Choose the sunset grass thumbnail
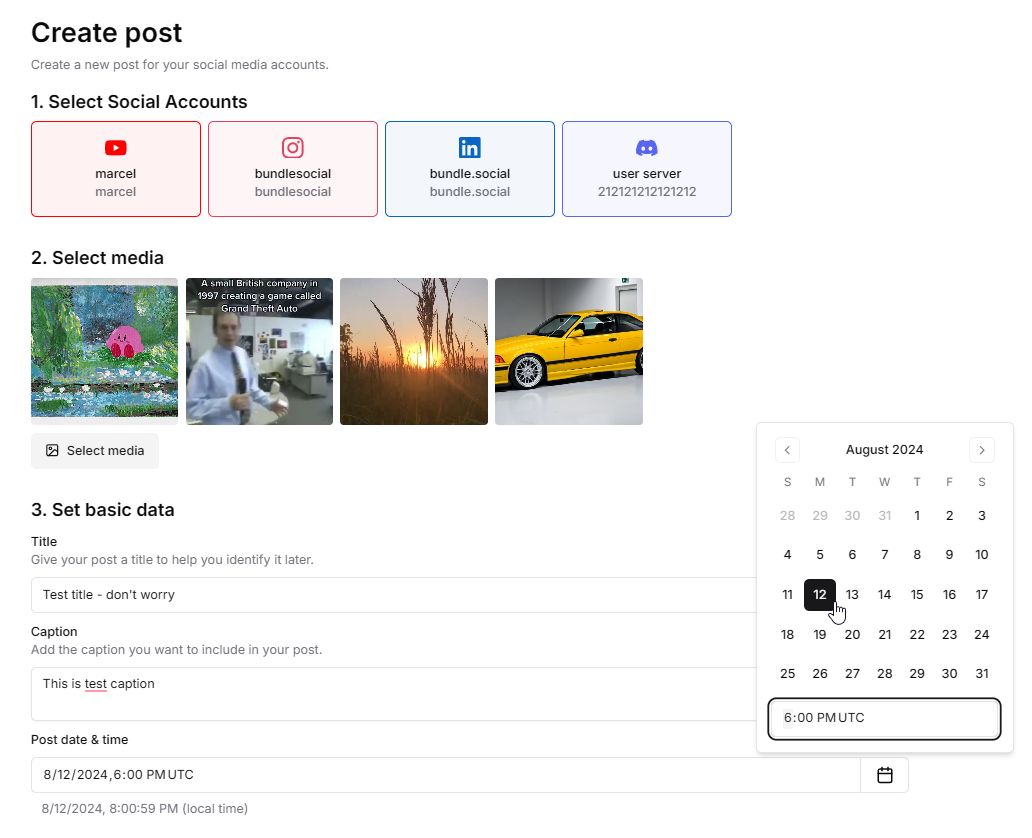This screenshot has width=1032, height=838. pyautogui.click(x=414, y=352)
